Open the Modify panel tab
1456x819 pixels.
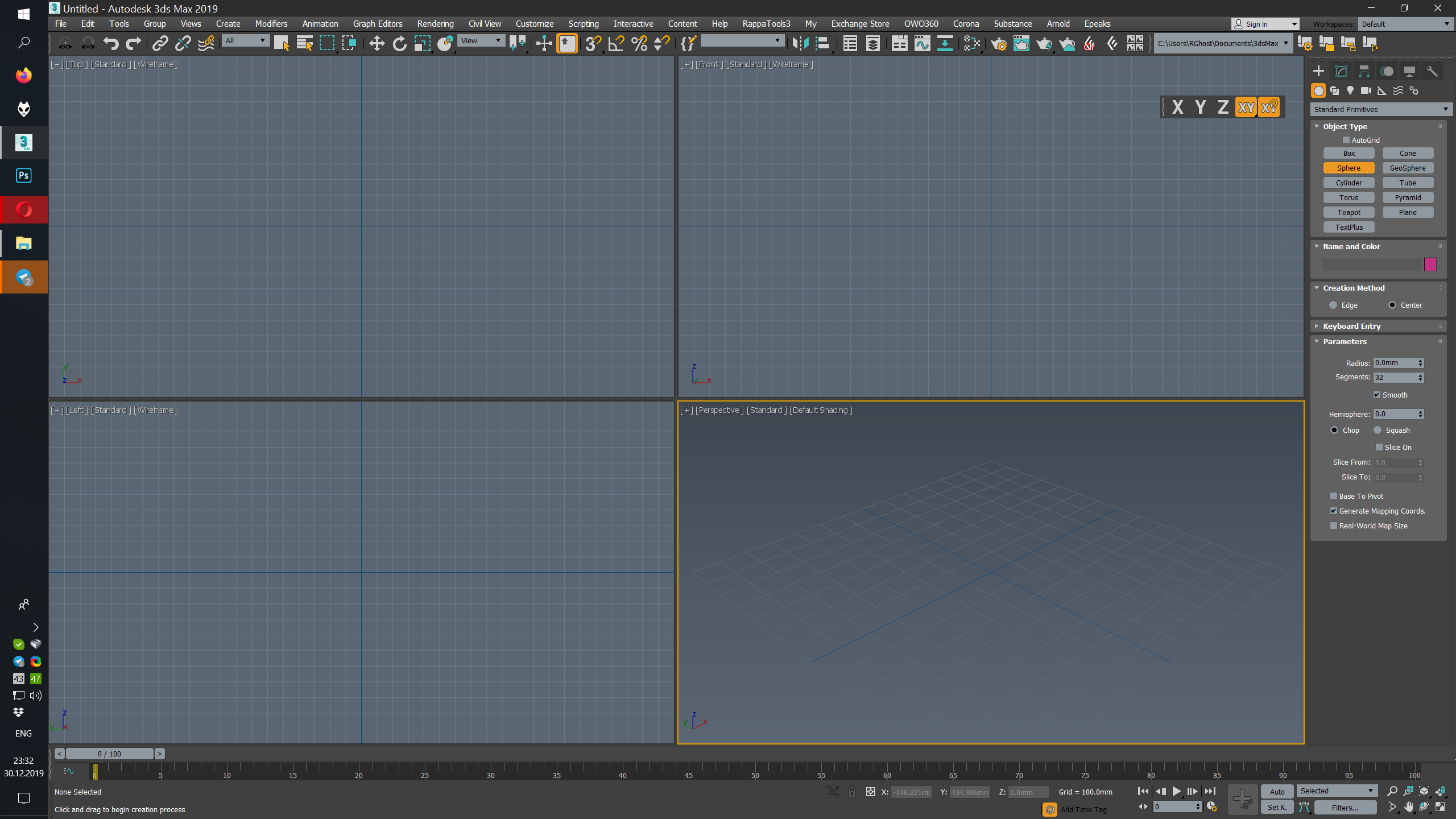click(1341, 71)
